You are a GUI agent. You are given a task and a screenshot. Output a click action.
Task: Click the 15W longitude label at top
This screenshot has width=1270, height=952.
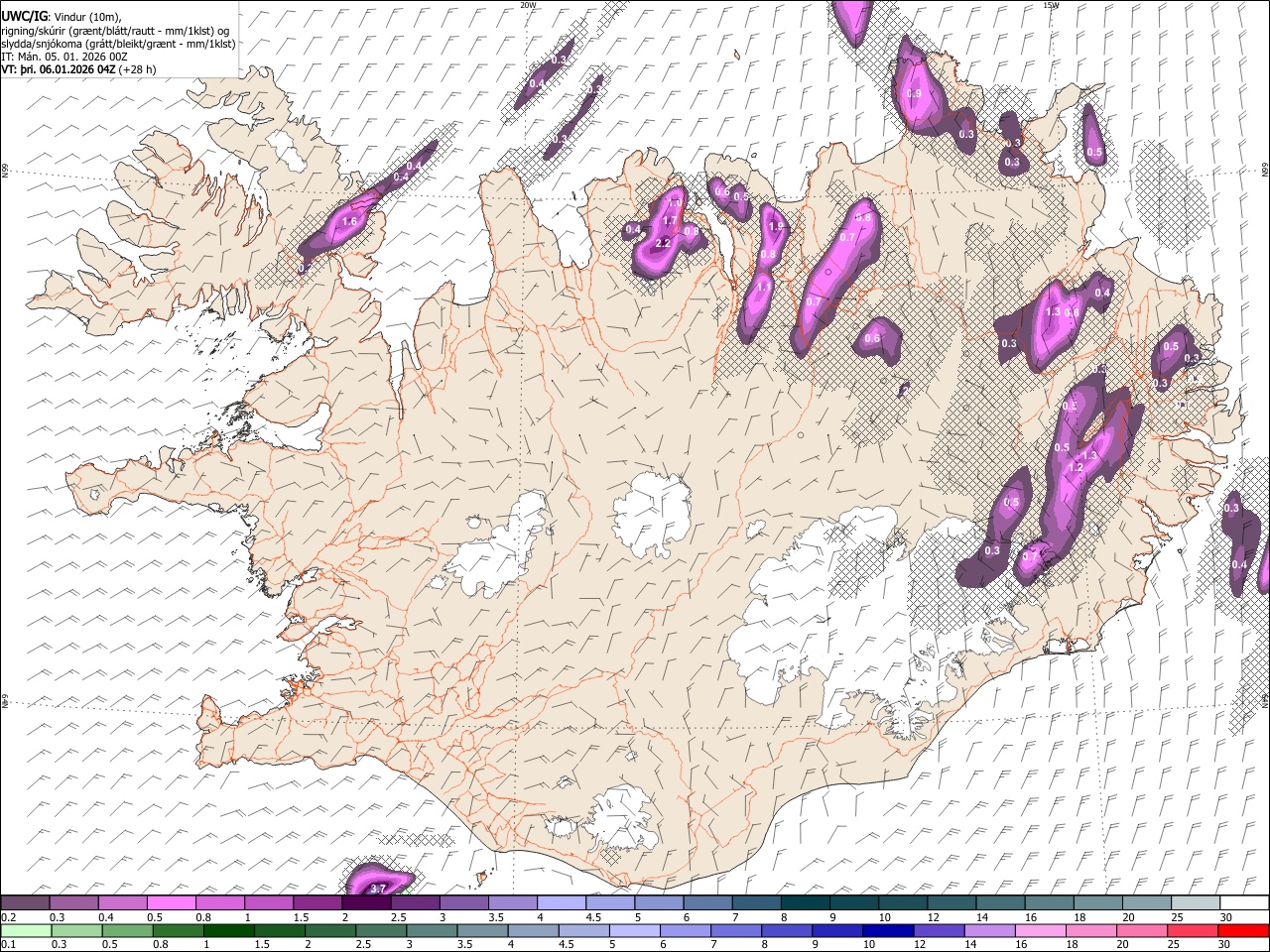pos(1052,5)
